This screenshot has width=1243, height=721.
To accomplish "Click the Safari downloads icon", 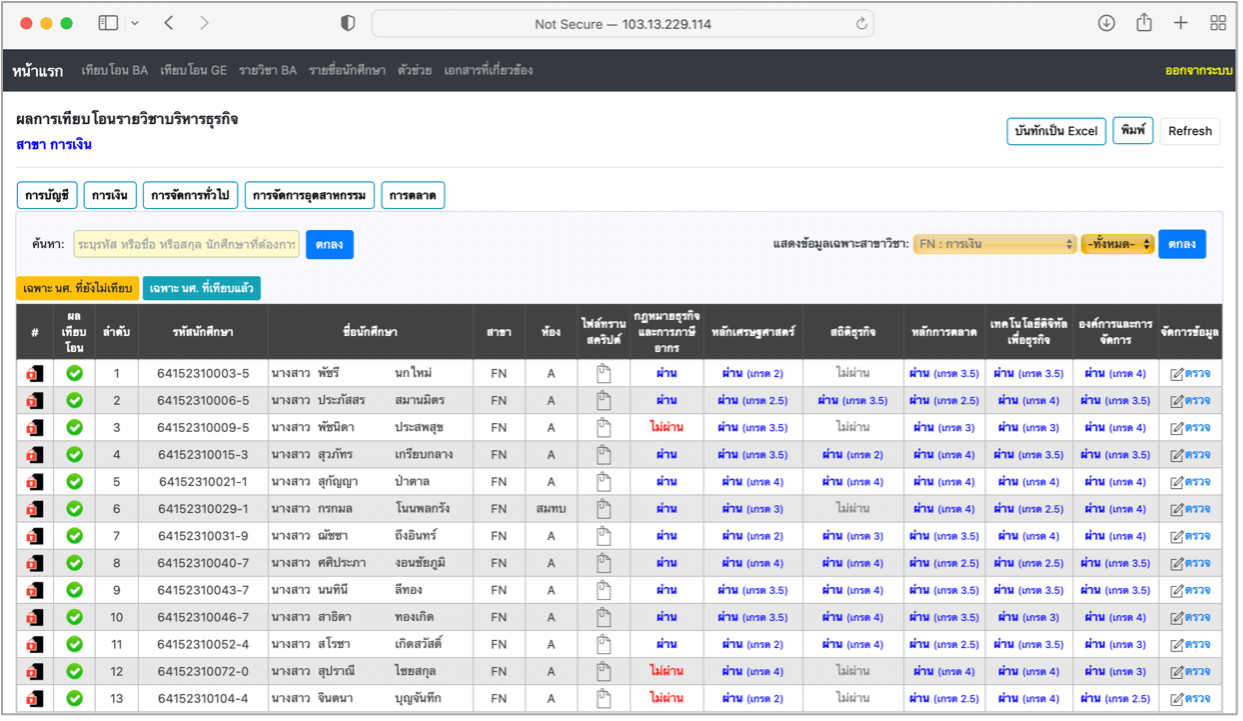I will [x=1106, y=23].
